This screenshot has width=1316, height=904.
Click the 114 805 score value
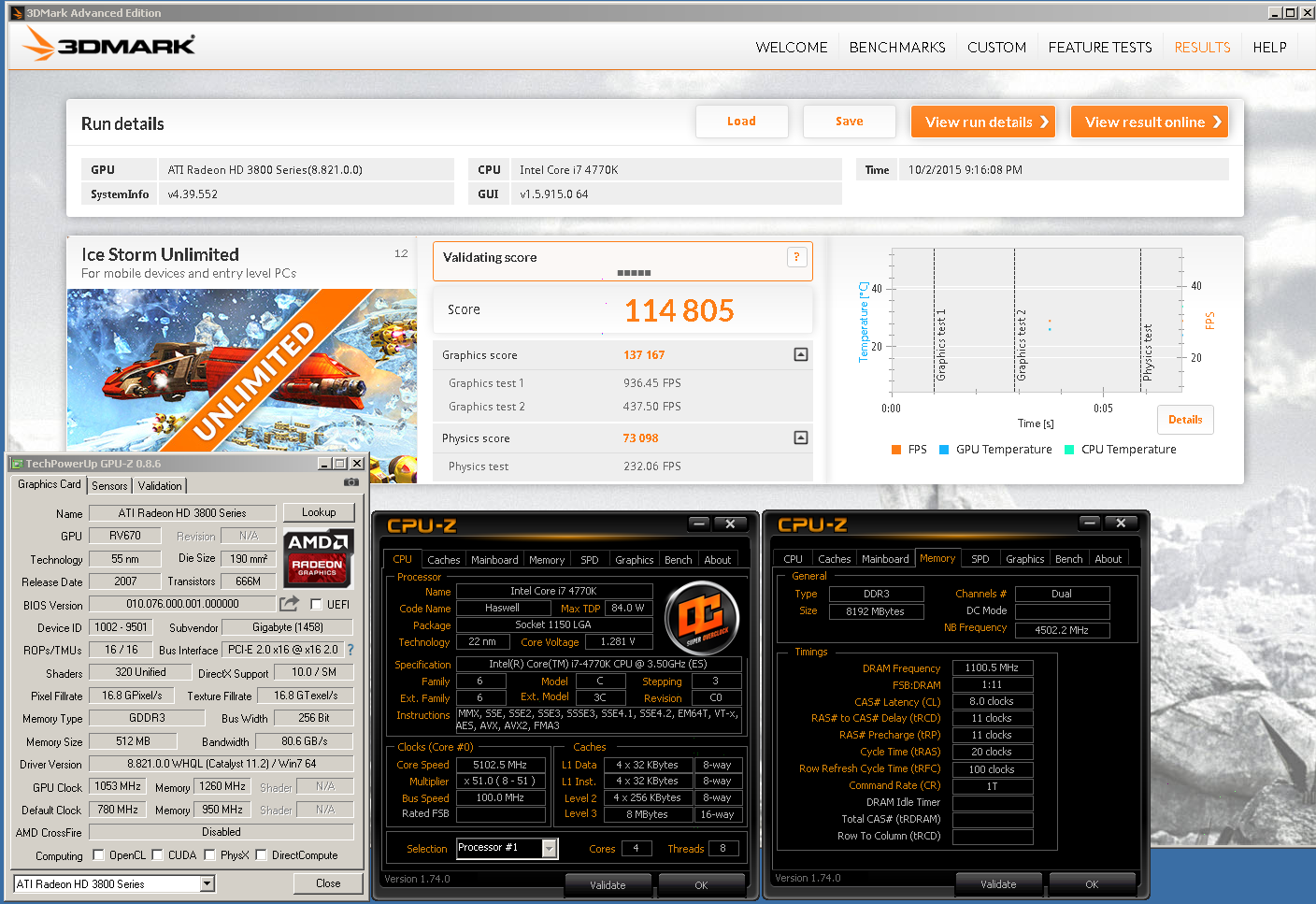679,310
